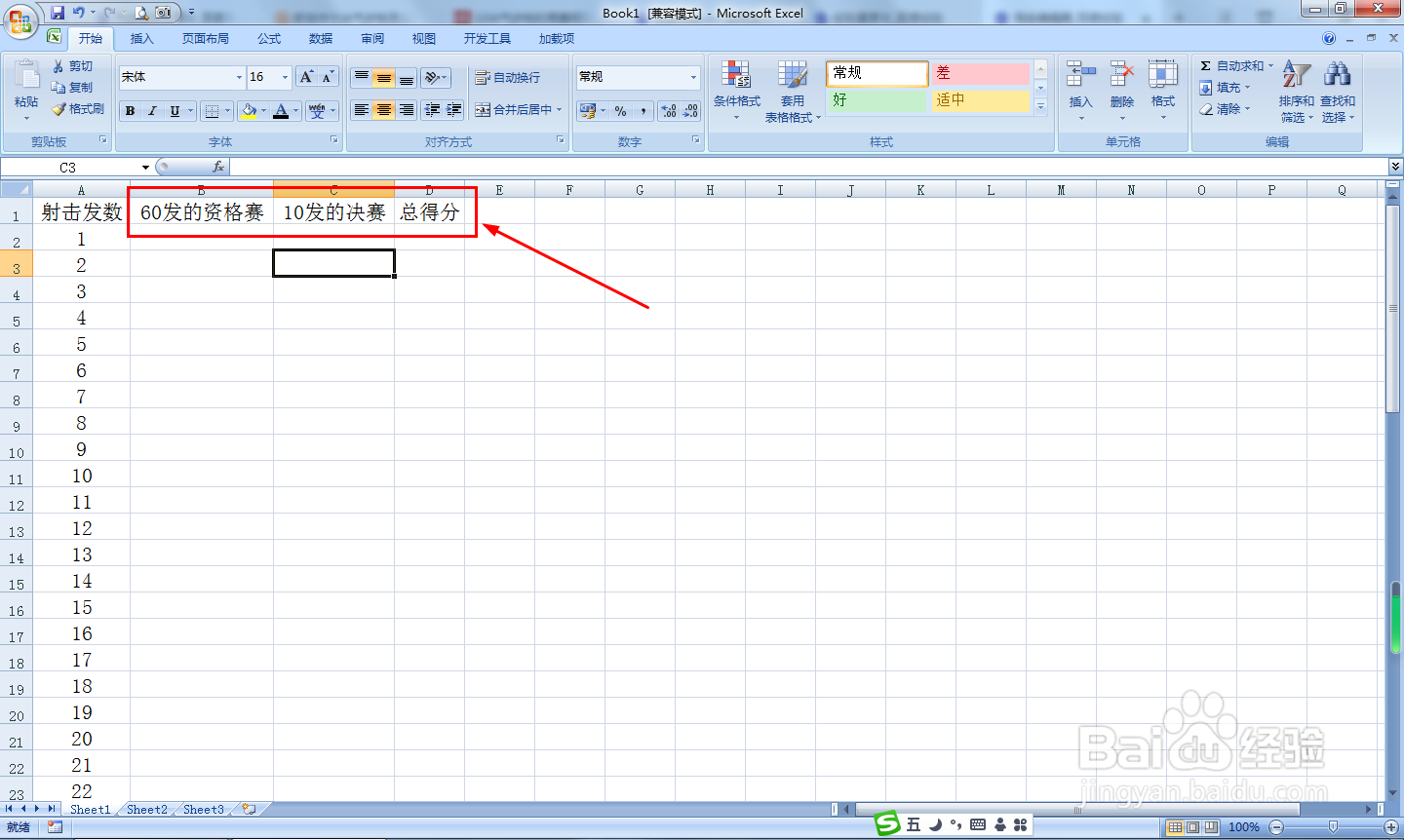Viewport: 1404px width, 840px height.
Task: Click the text orientation icon
Action: pyautogui.click(x=435, y=78)
